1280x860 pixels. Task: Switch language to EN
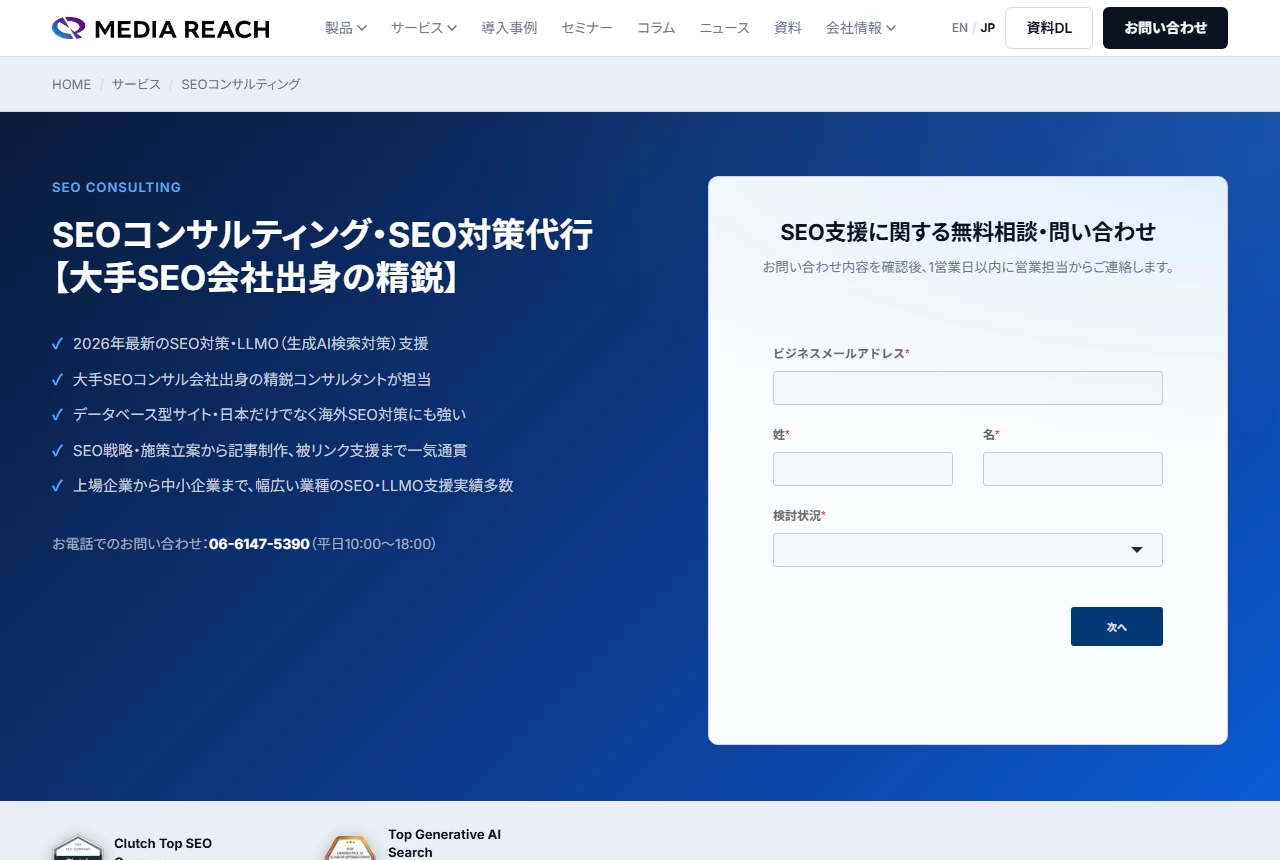[x=960, y=28]
